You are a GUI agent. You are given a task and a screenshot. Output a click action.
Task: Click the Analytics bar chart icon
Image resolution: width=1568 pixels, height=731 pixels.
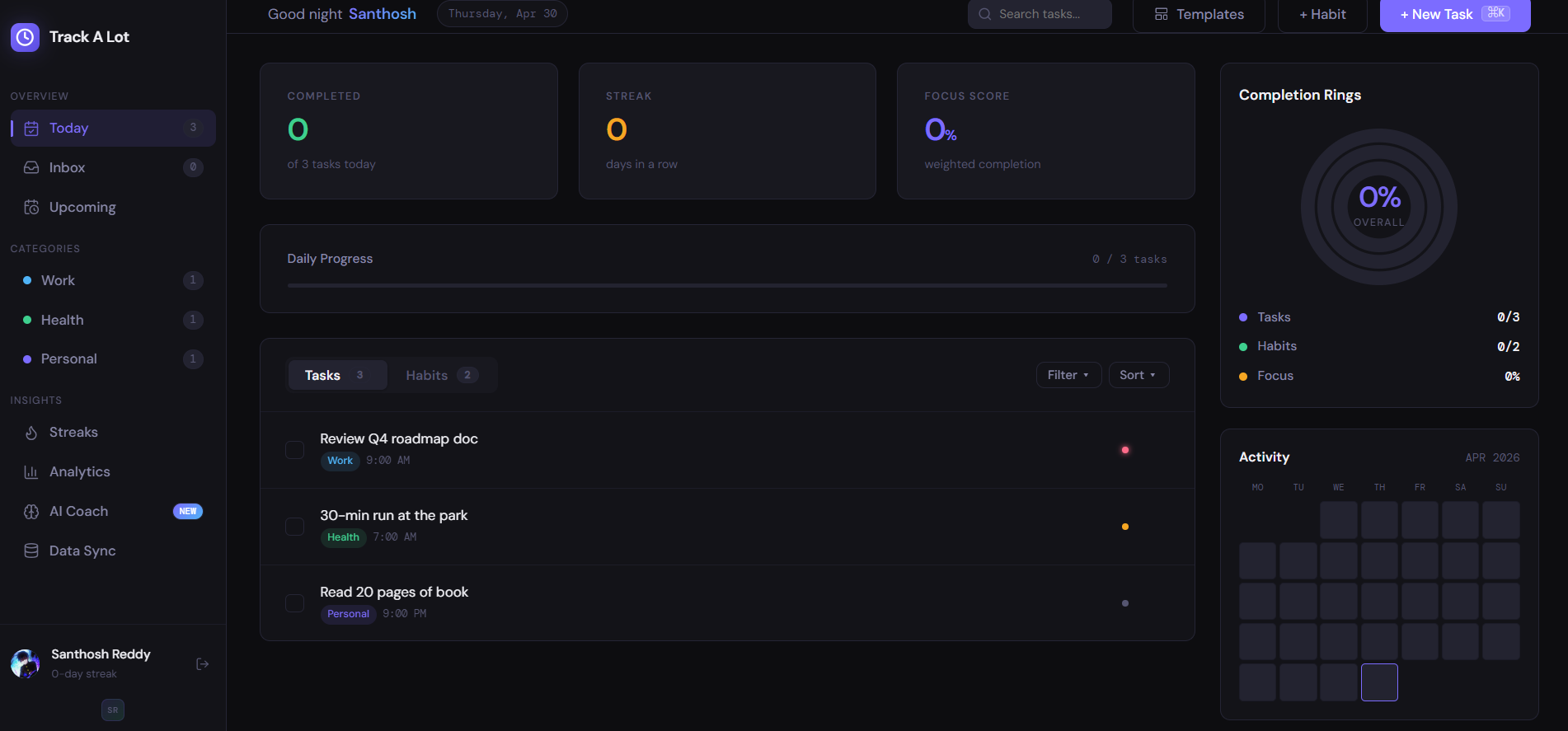coord(31,472)
